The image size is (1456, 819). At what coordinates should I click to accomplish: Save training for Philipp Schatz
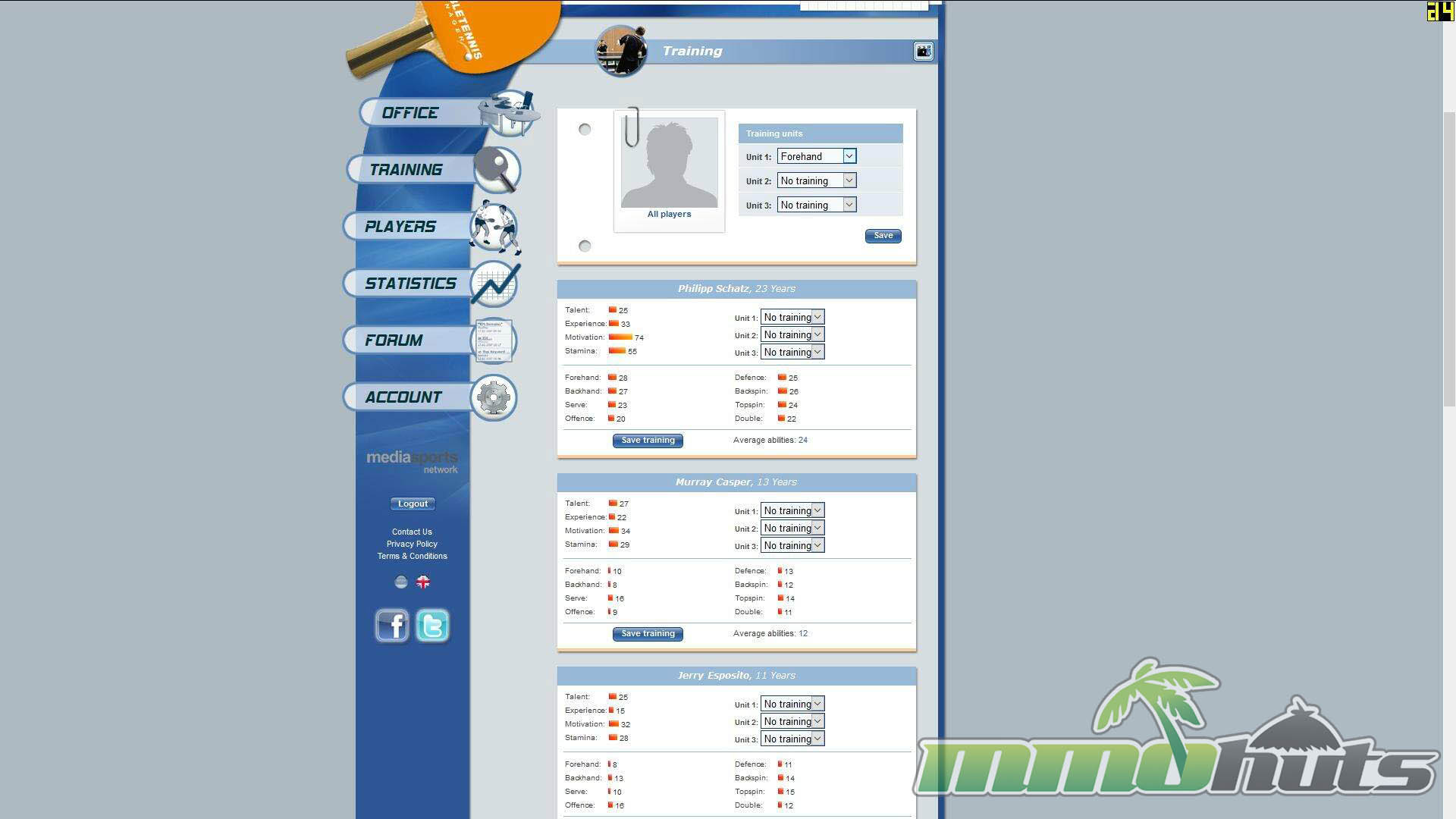click(x=648, y=441)
